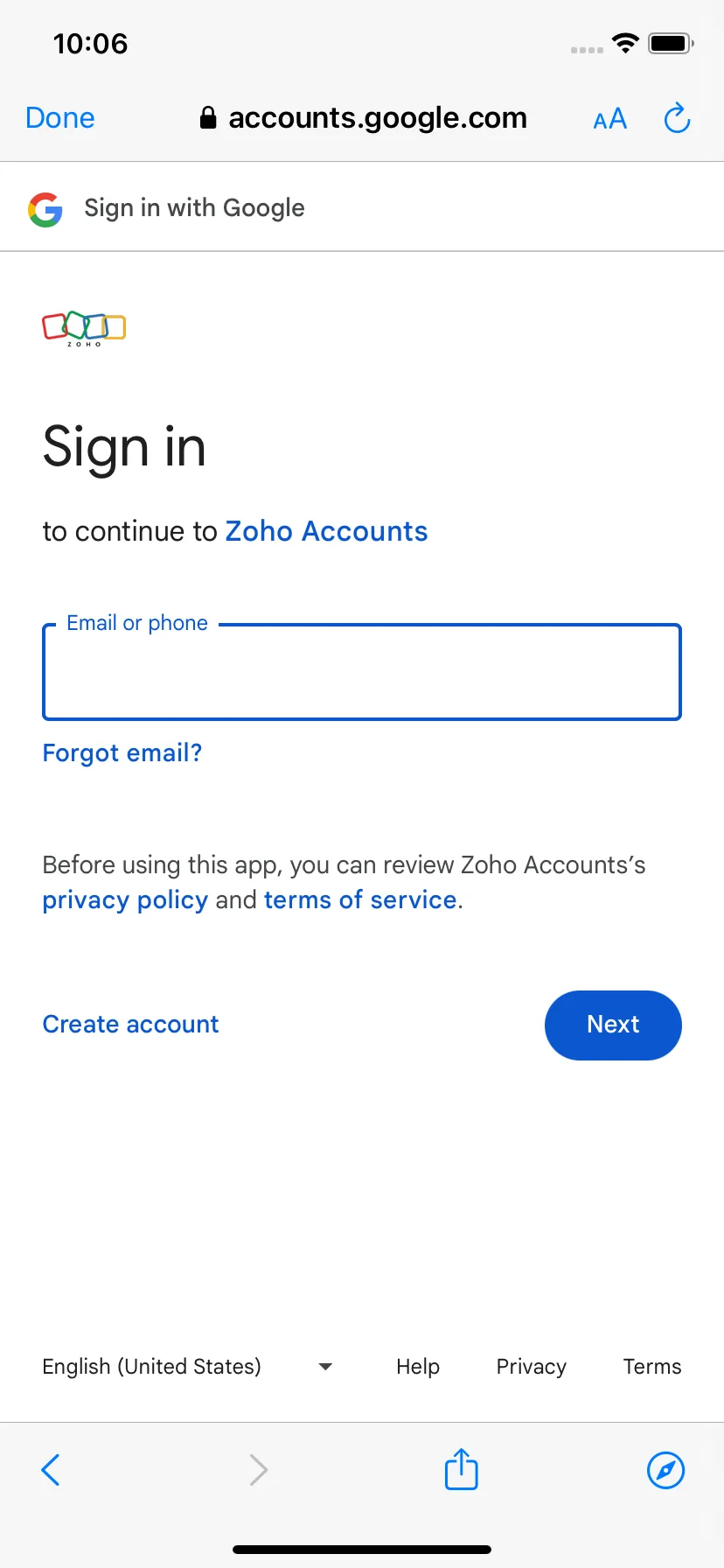Open the privacy policy link
The height and width of the screenshot is (1568, 724).
[x=125, y=900]
